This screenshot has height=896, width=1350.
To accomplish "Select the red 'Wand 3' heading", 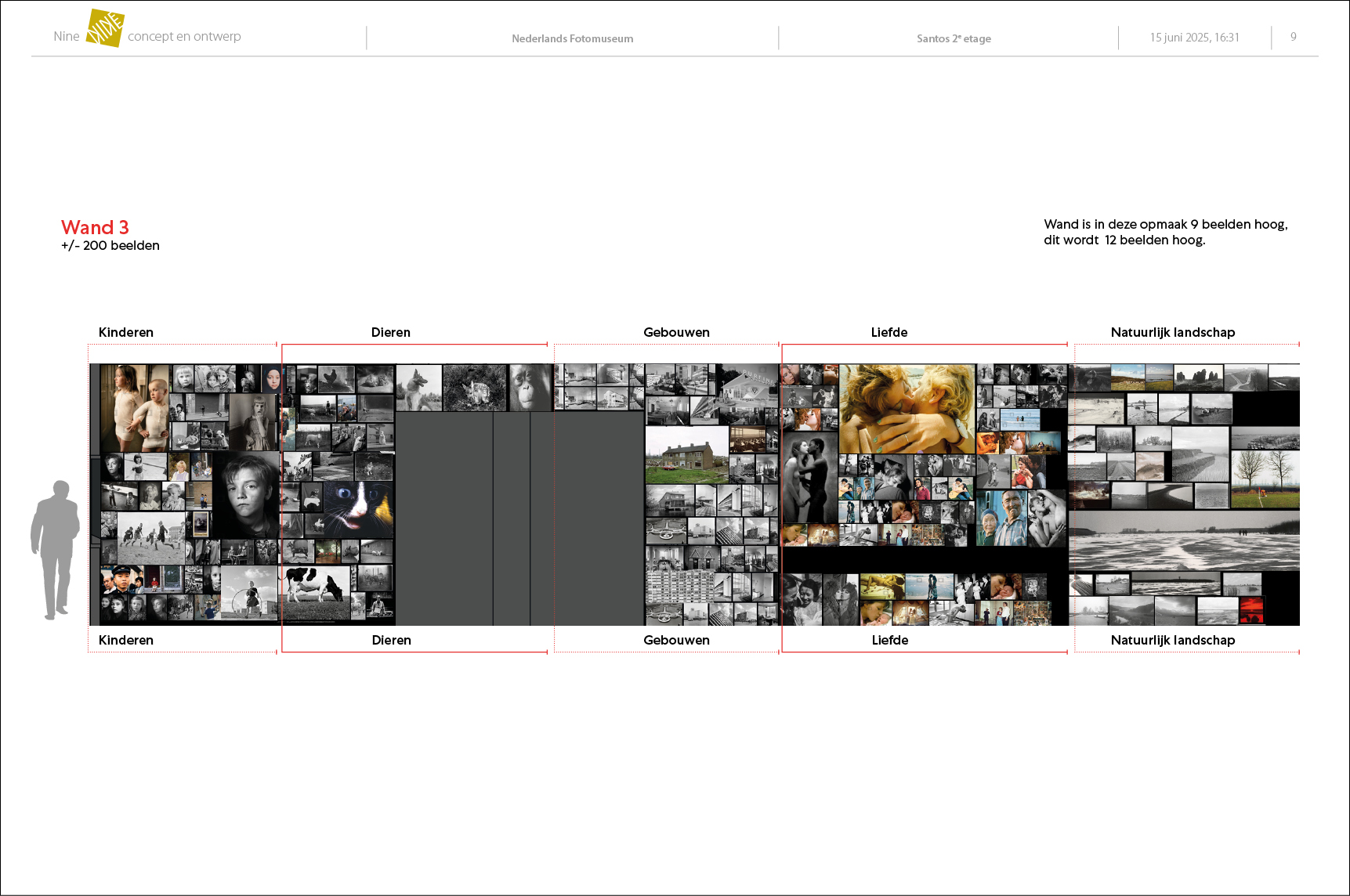I will 95,228.
